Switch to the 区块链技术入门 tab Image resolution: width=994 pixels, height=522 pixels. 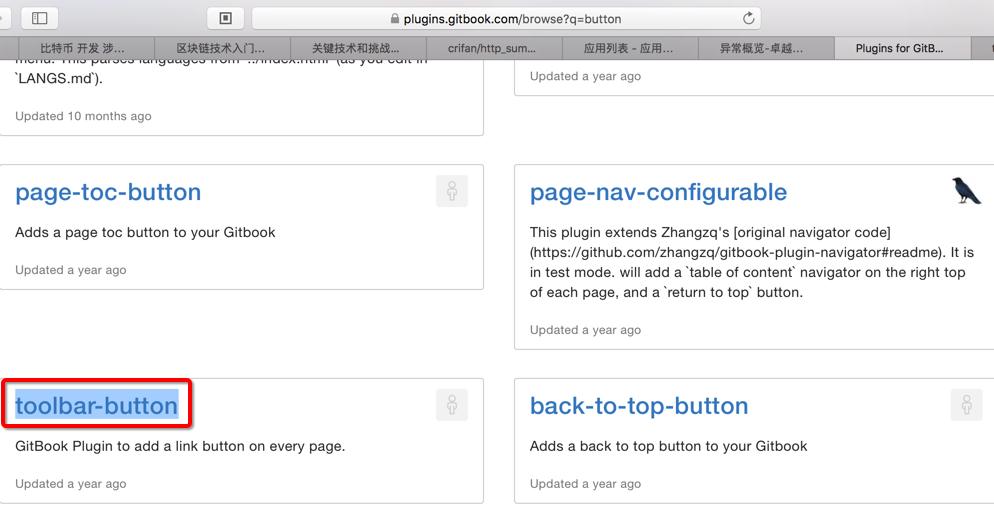pos(221,48)
